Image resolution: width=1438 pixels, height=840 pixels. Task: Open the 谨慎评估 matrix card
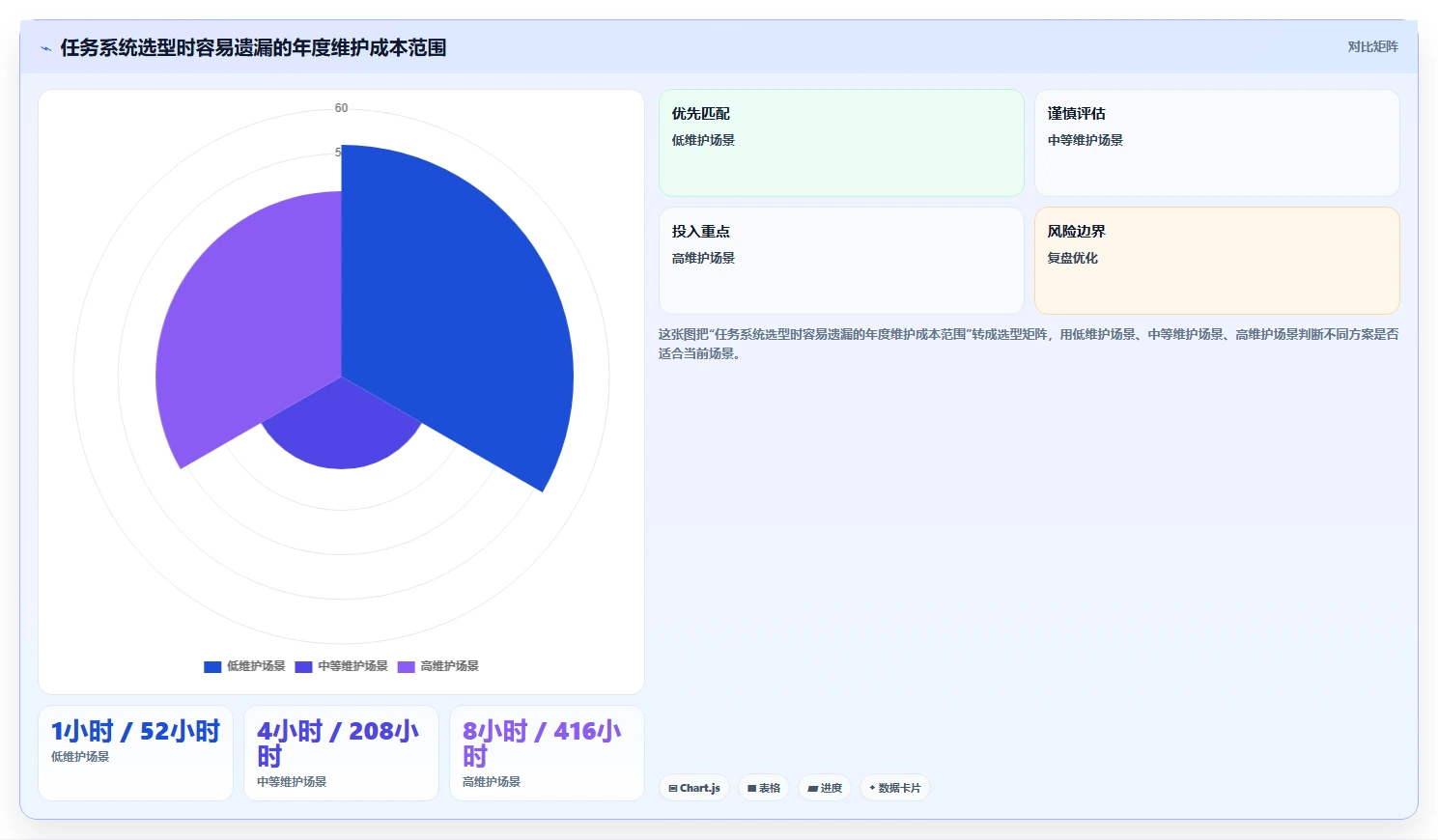(1217, 143)
